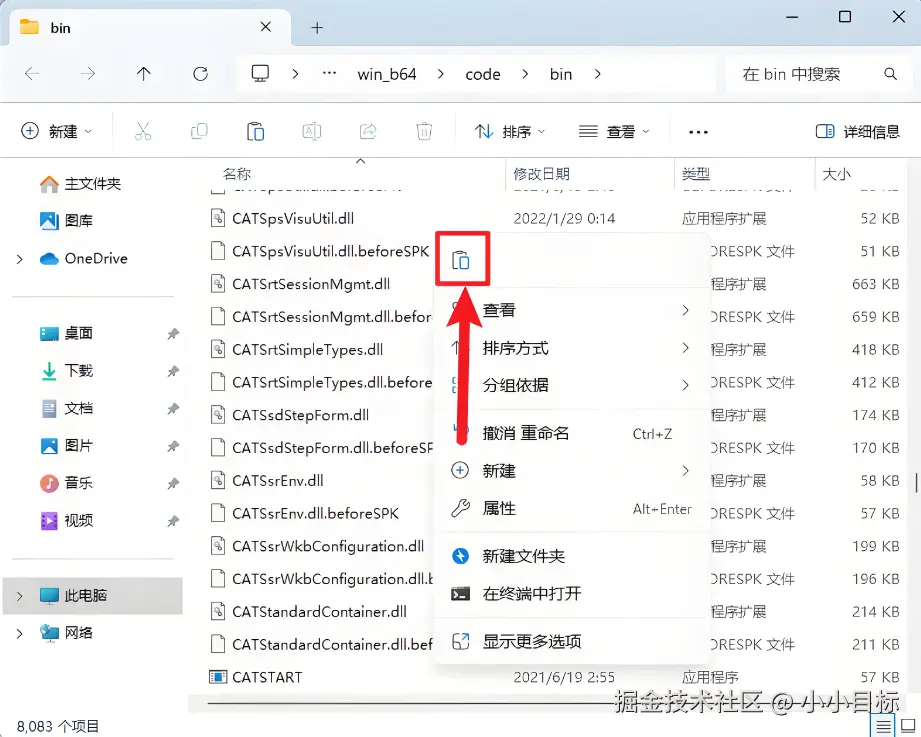921x737 pixels.
Task: Open 查看 submenu in context menu
Action: pos(572,310)
